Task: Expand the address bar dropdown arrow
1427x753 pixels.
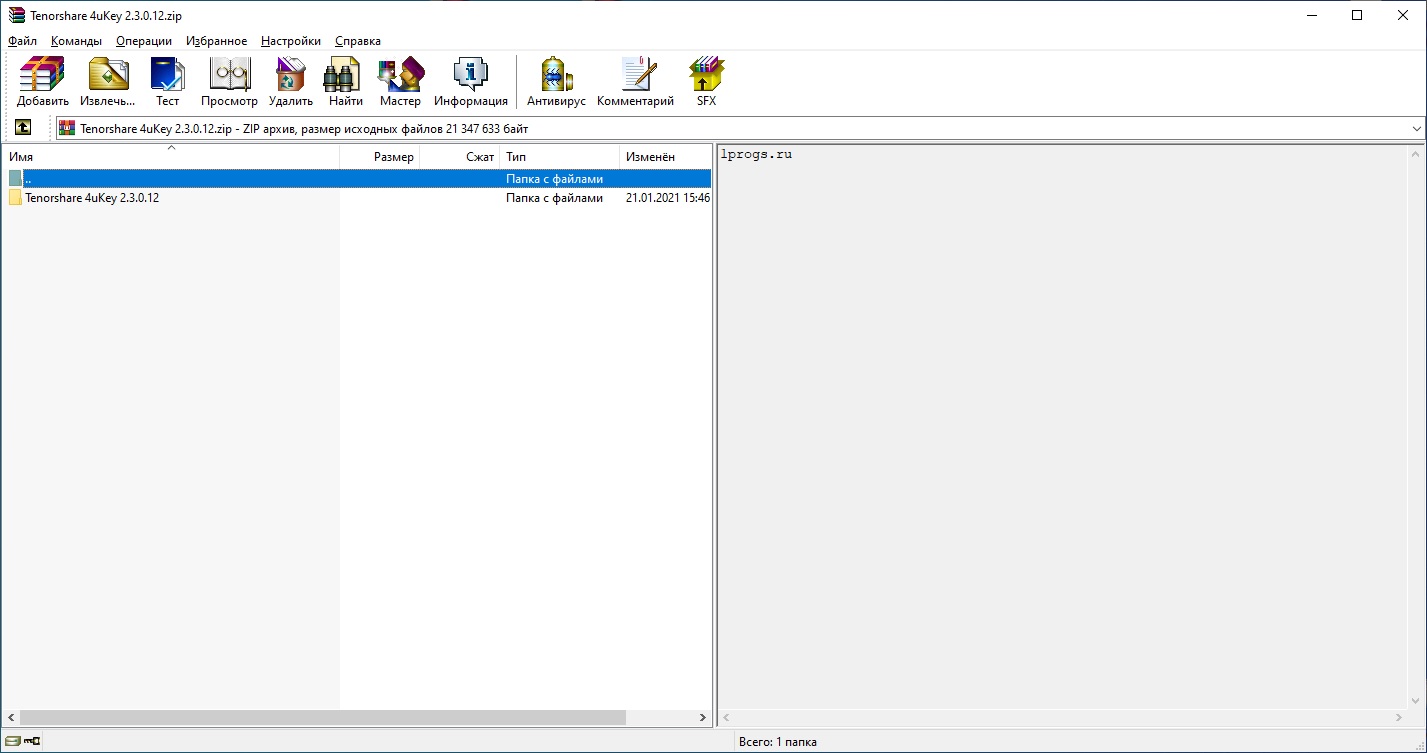Action: [1417, 129]
